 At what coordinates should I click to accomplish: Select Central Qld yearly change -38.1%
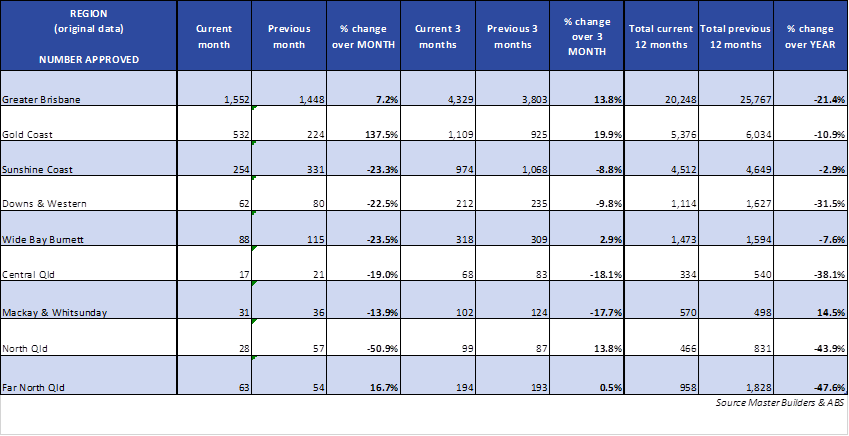811,263
